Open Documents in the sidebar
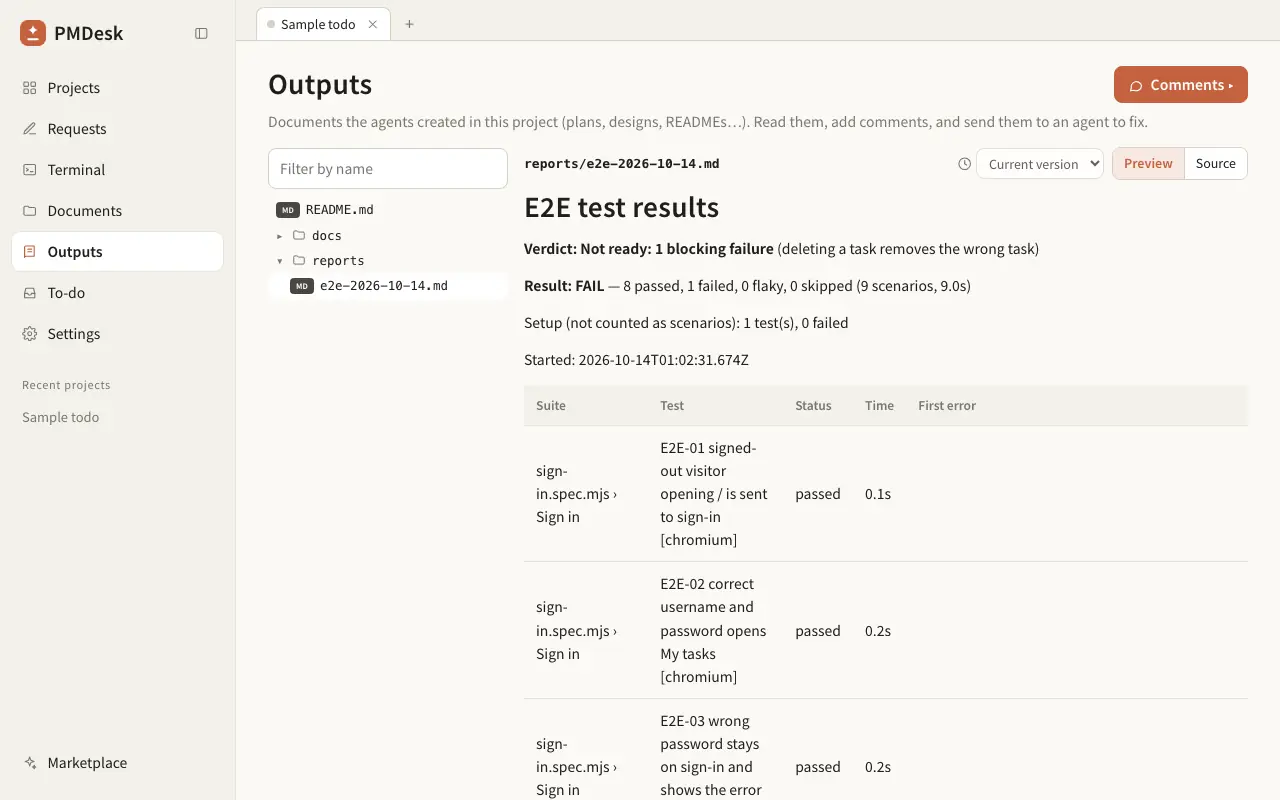Screen dimensions: 1280x800 pos(117,211)
